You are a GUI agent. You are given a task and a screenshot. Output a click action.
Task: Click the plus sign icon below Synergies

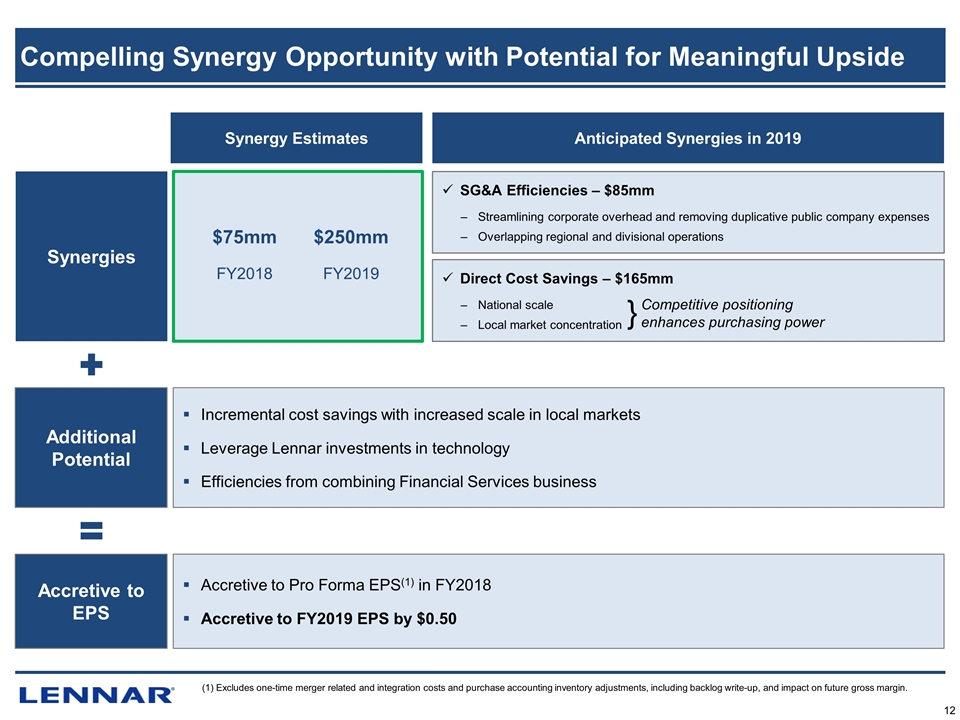tap(91, 365)
